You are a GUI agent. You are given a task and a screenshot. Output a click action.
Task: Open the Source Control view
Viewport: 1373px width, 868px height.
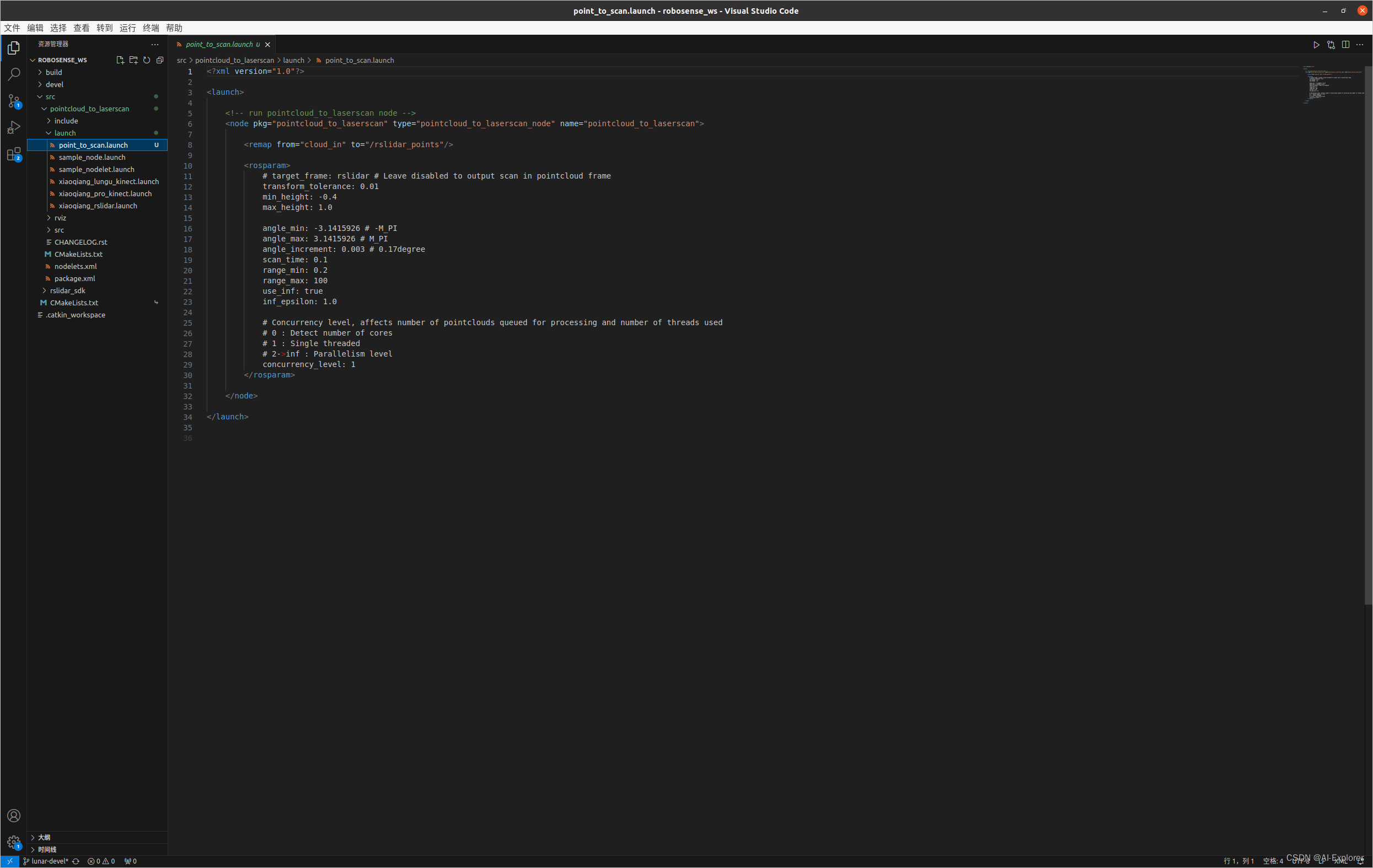click(x=14, y=101)
